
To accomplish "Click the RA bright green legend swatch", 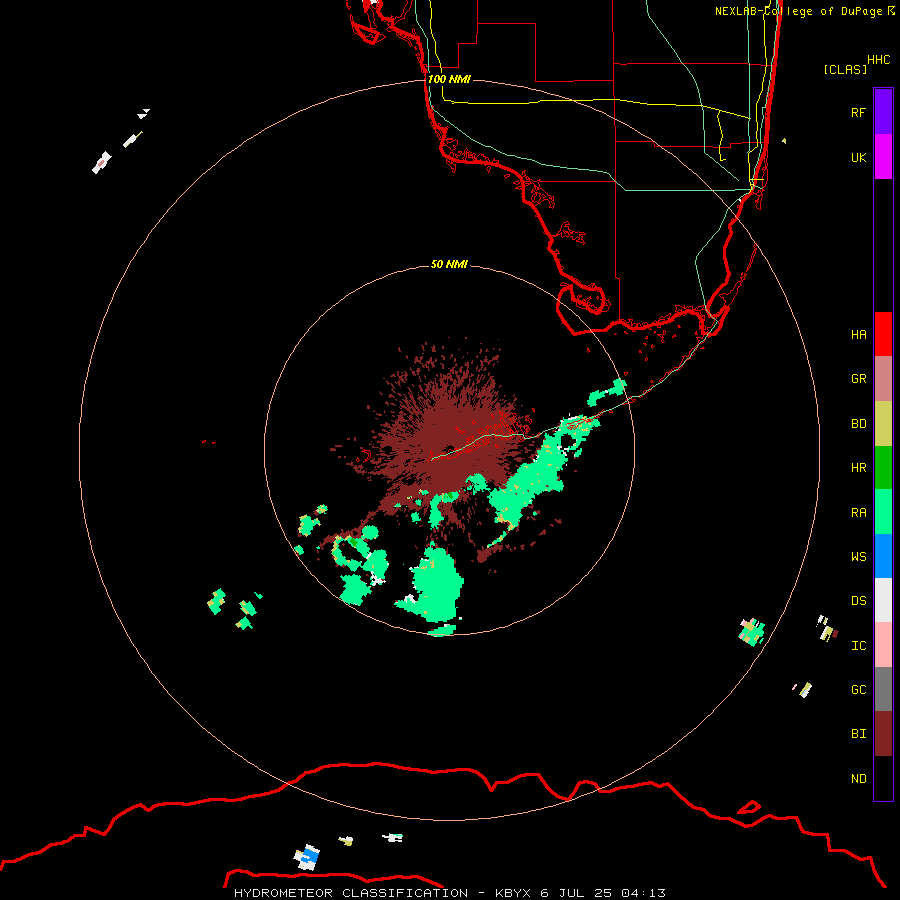I will point(883,512).
